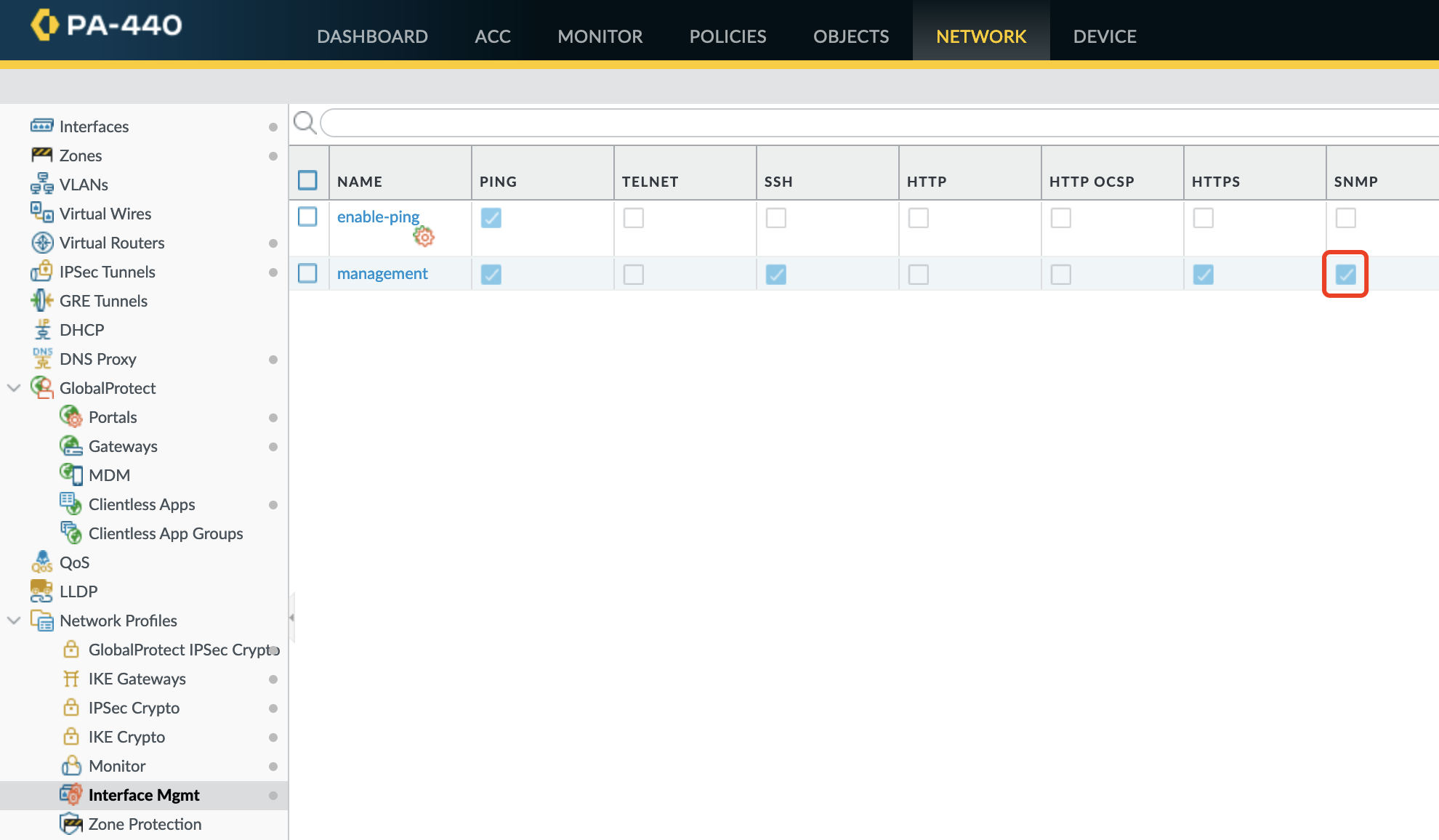The height and width of the screenshot is (840, 1439).
Task: Open the enable-ping profile link
Action: click(x=378, y=217)
